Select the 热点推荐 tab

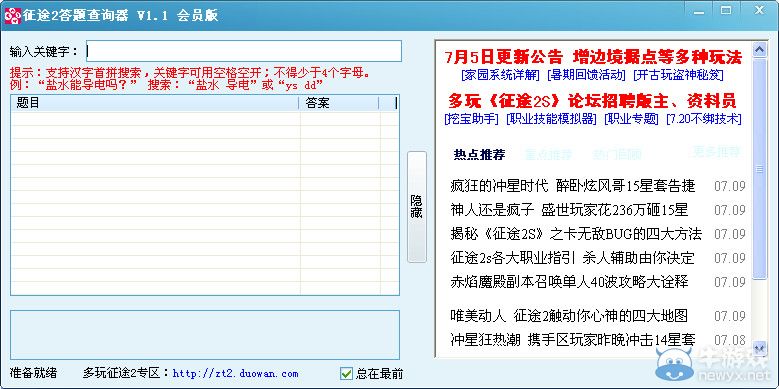point(479,155)
